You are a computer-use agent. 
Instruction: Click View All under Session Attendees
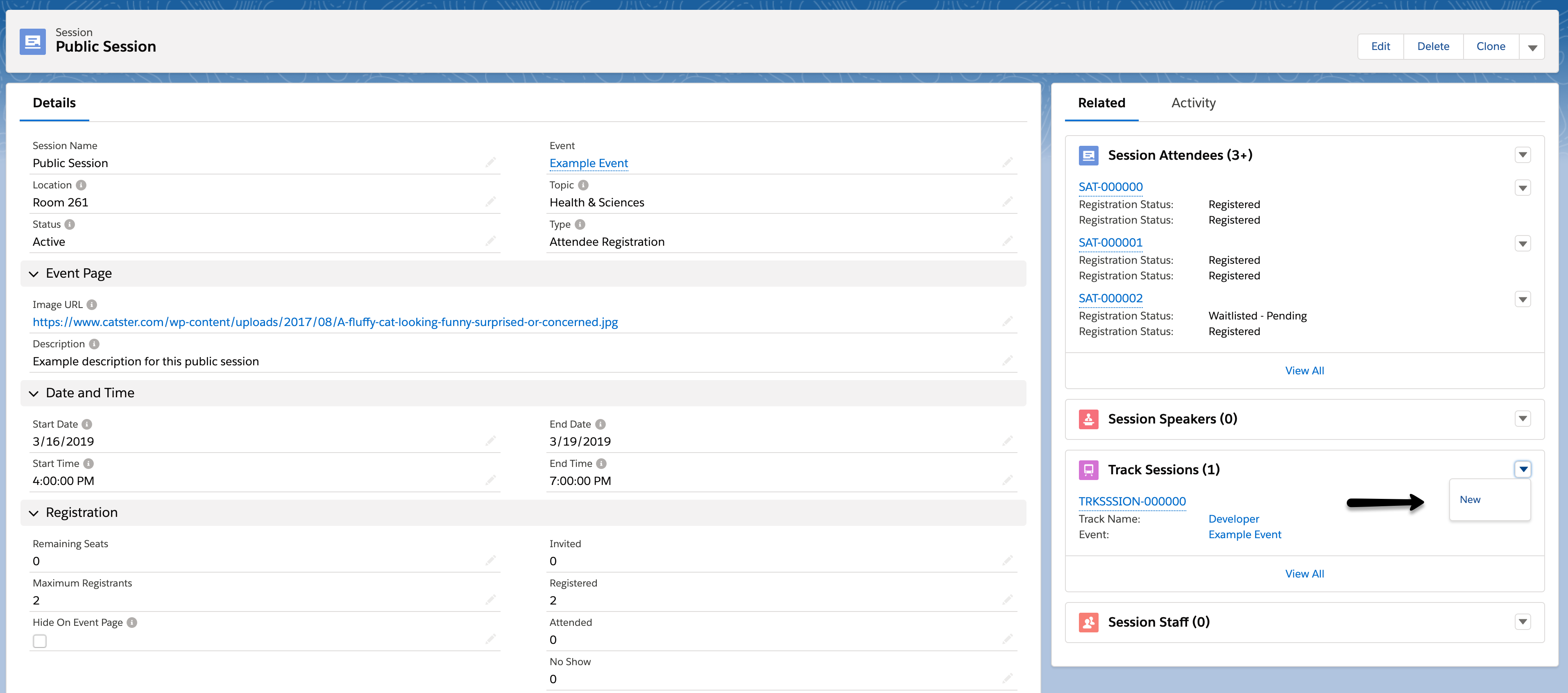coord(1304,371)
